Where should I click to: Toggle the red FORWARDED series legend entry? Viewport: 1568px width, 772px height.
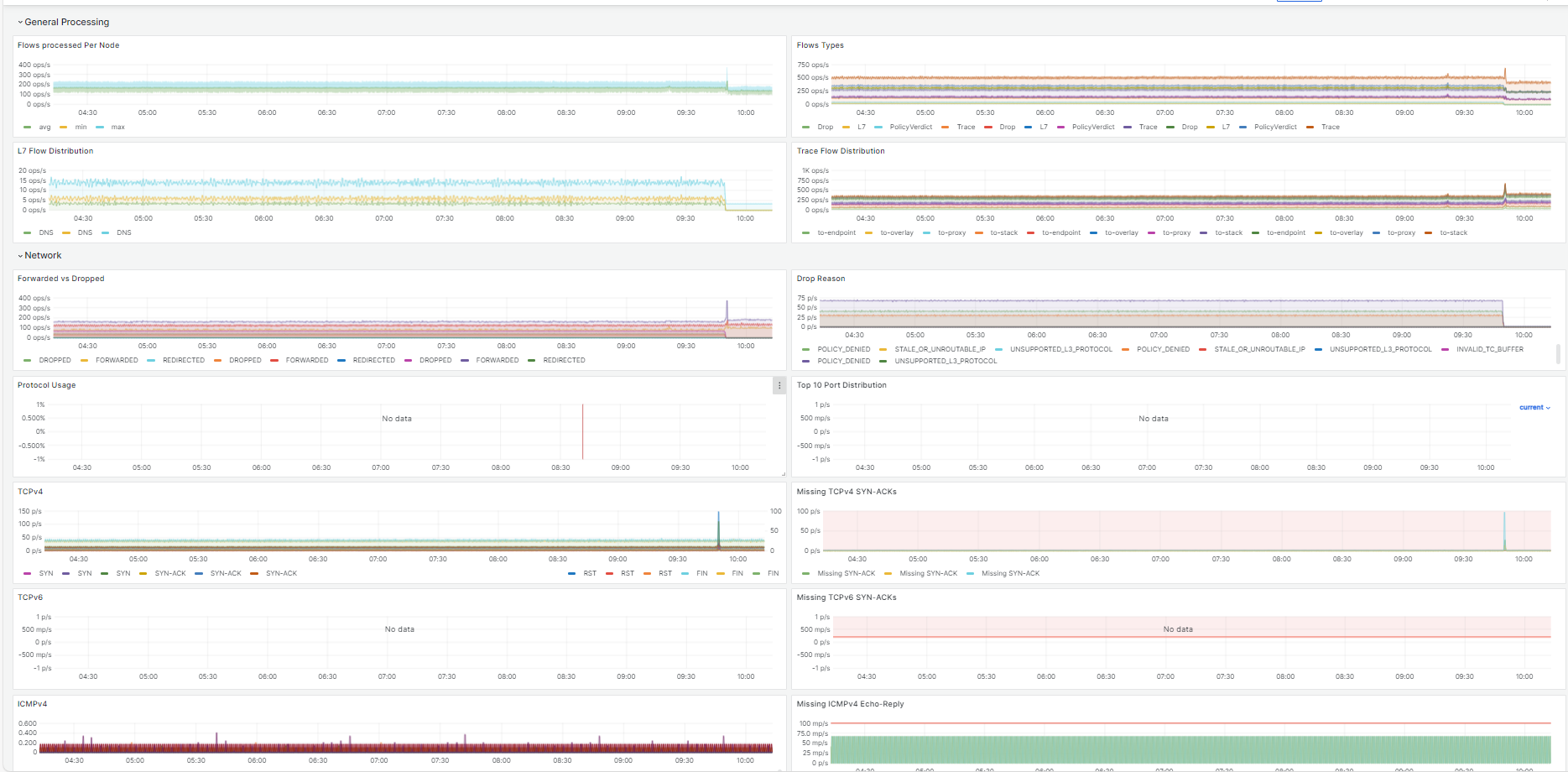pyautogui.click(x=307, y=360)
